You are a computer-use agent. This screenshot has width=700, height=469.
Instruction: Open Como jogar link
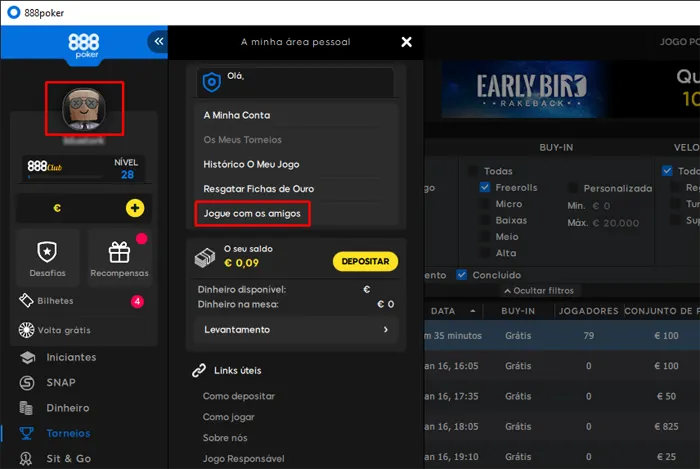229,417
